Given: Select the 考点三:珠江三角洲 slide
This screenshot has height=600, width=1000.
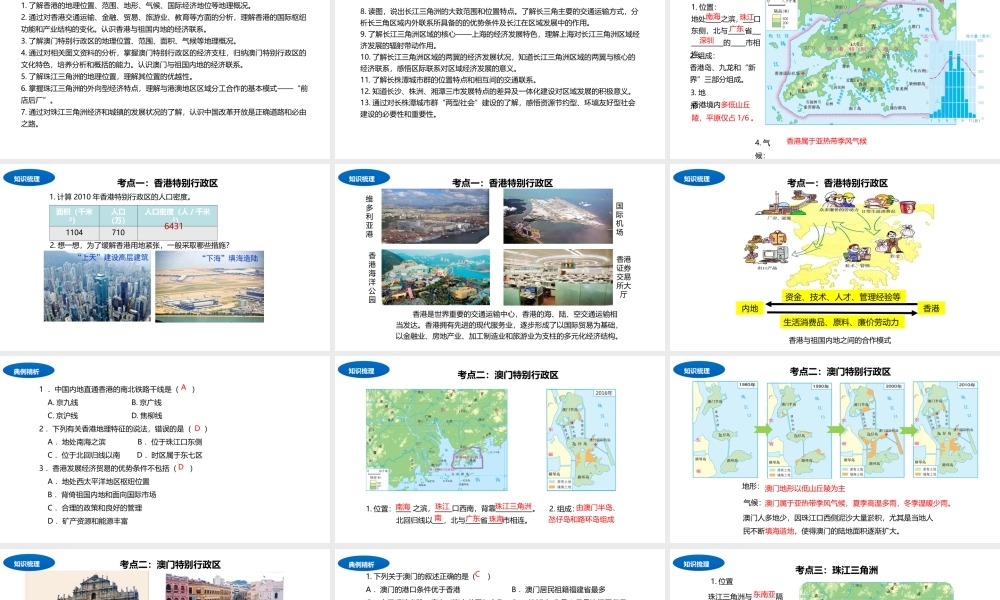Looking at the screenshot, I should click(x=835, y=574).
